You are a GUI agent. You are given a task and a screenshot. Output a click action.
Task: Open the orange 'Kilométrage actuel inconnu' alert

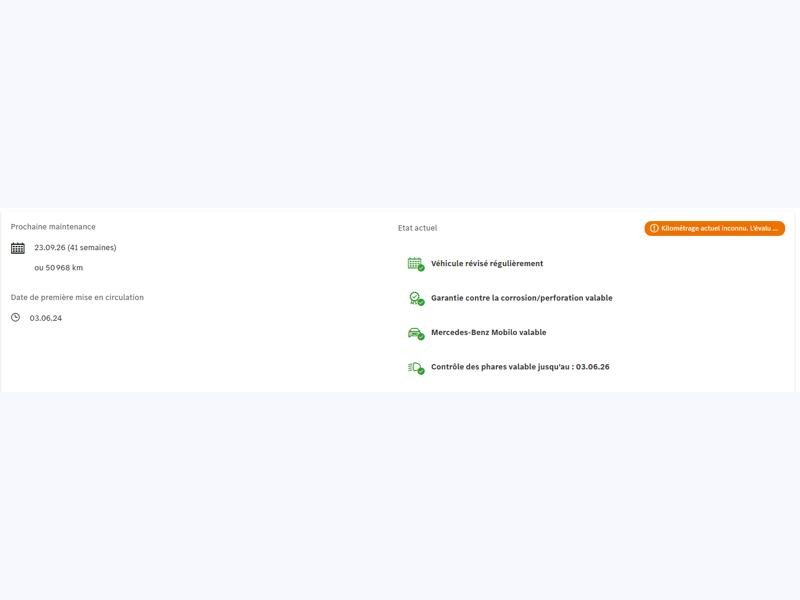click(x=715, y=228)
